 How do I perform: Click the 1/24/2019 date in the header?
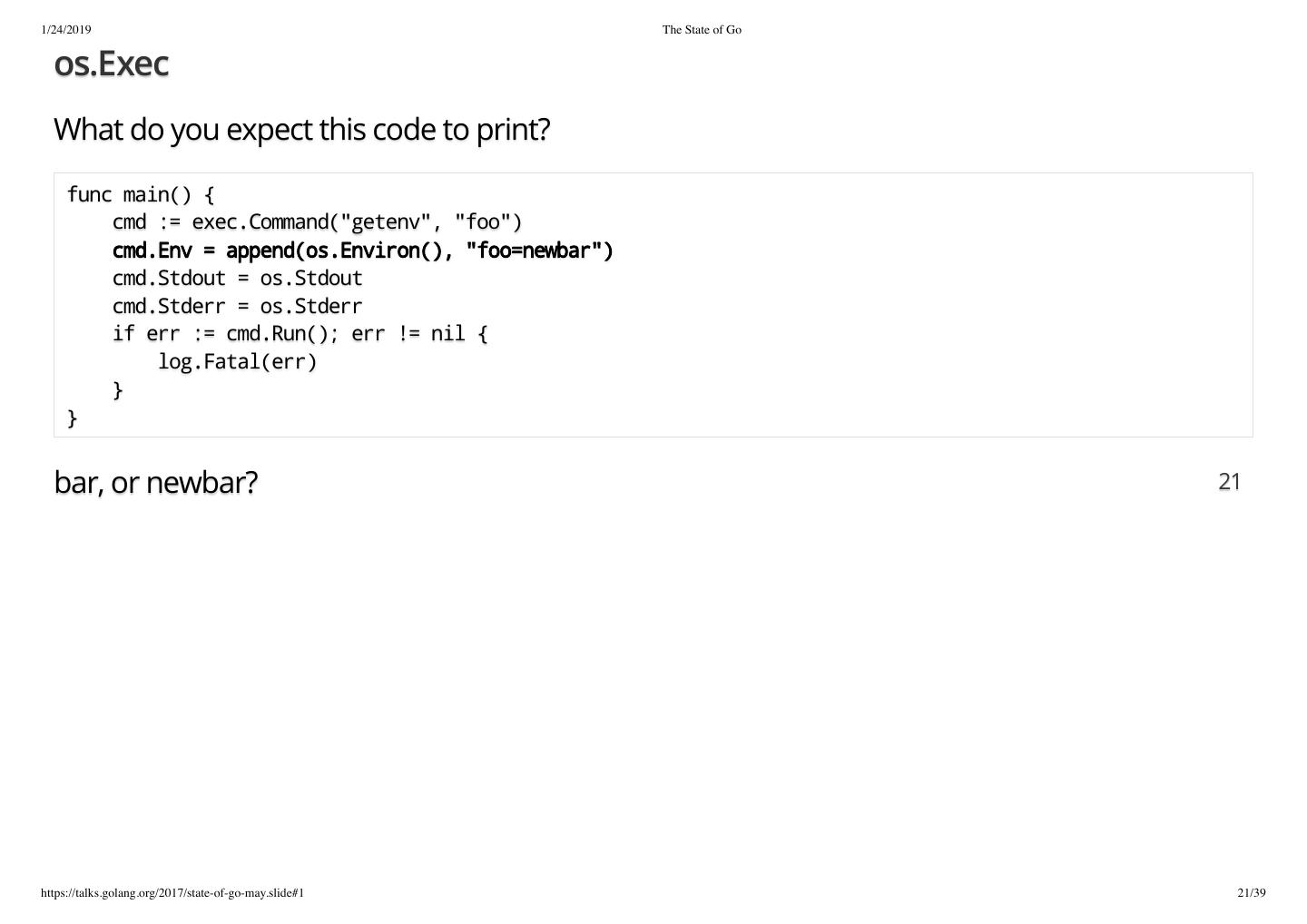point(66,30)
